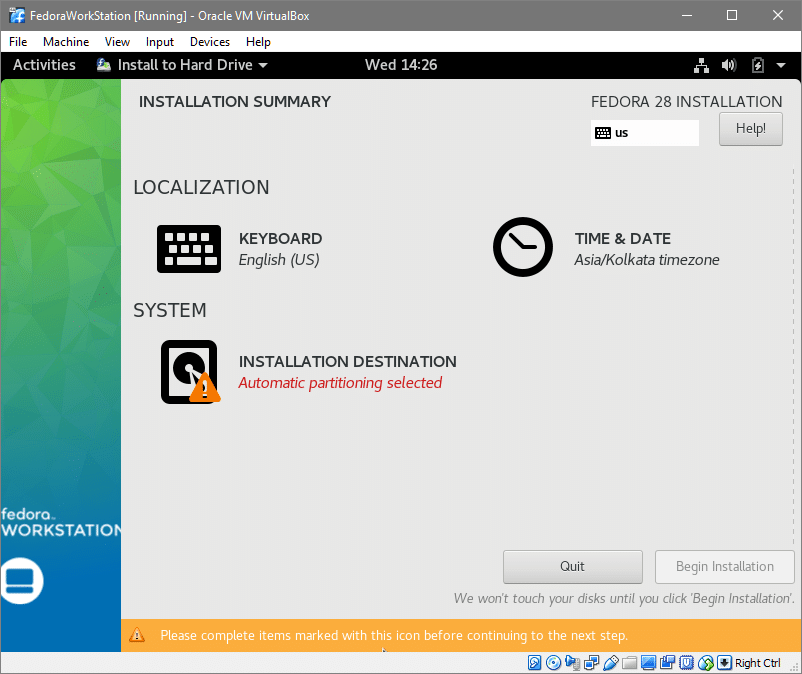Click FEDORA 28 INSTALLATION text

tap(686, 102)
